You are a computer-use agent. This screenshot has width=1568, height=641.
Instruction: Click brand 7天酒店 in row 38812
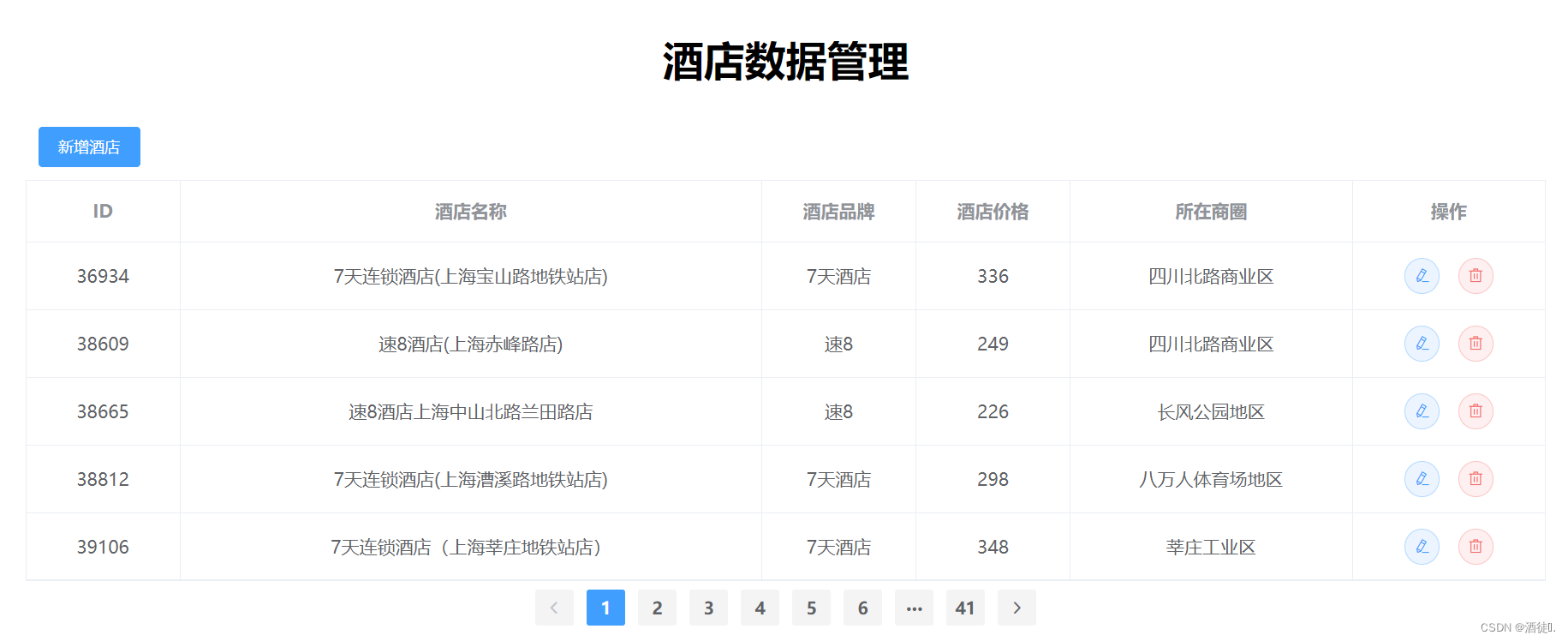tap(839, 479)
